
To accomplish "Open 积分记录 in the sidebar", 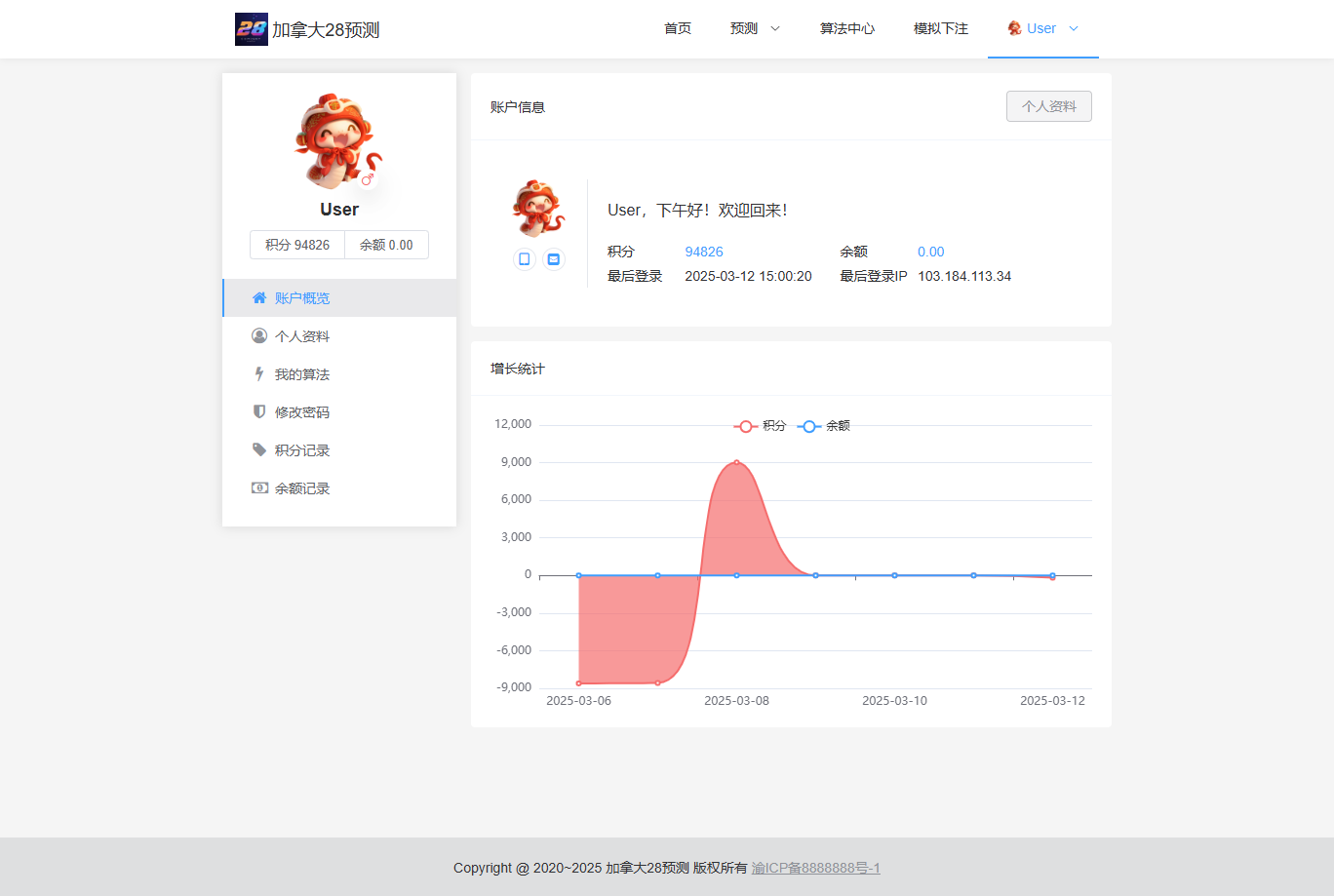I will (339, 449).
